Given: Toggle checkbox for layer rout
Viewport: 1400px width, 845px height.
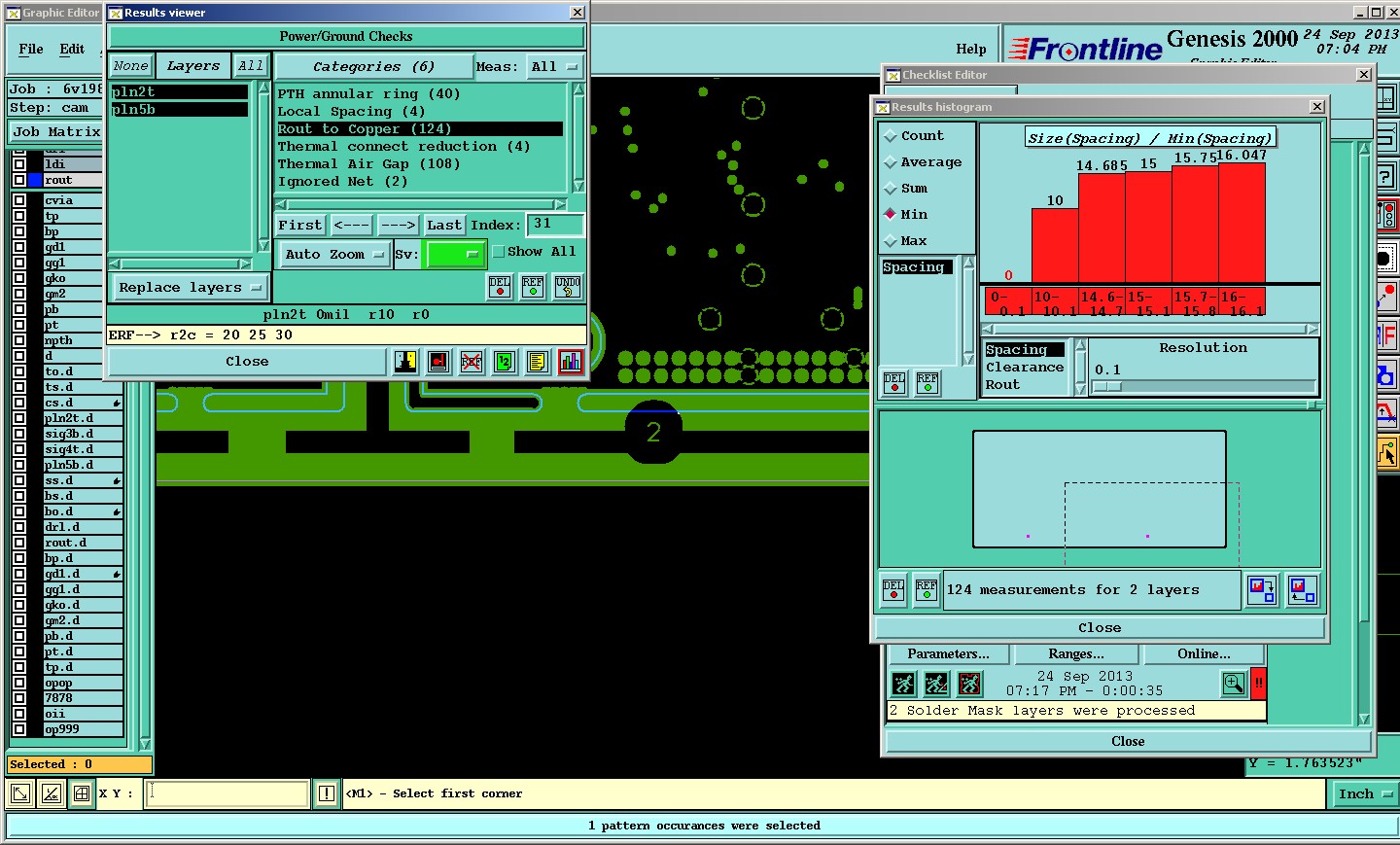Looking at the screenshot, I should click(x=19, y=180).
